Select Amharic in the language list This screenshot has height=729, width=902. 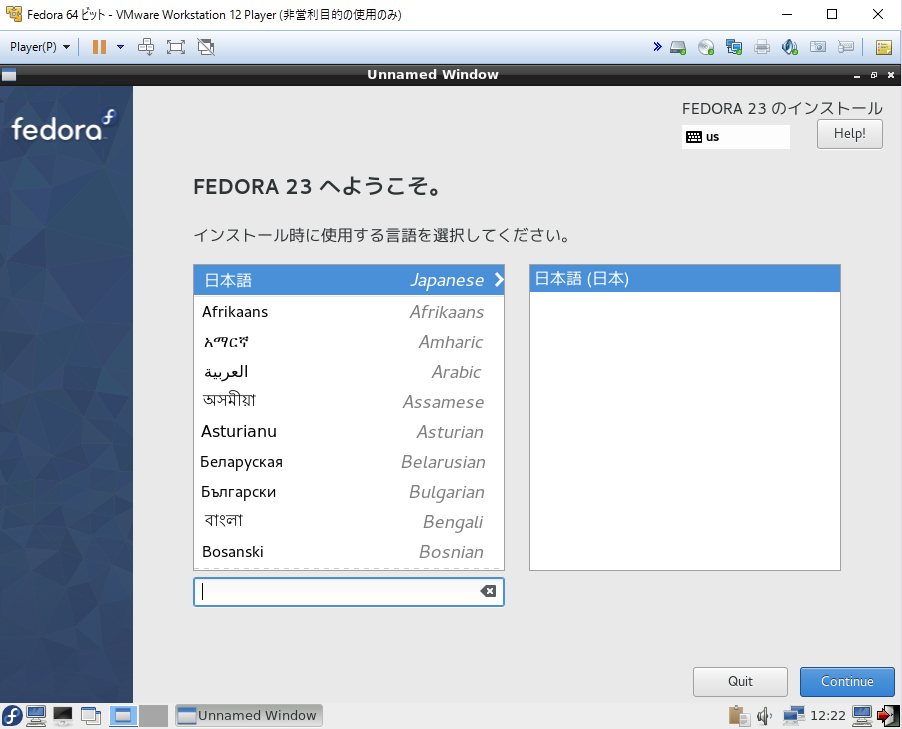[349, 342]
